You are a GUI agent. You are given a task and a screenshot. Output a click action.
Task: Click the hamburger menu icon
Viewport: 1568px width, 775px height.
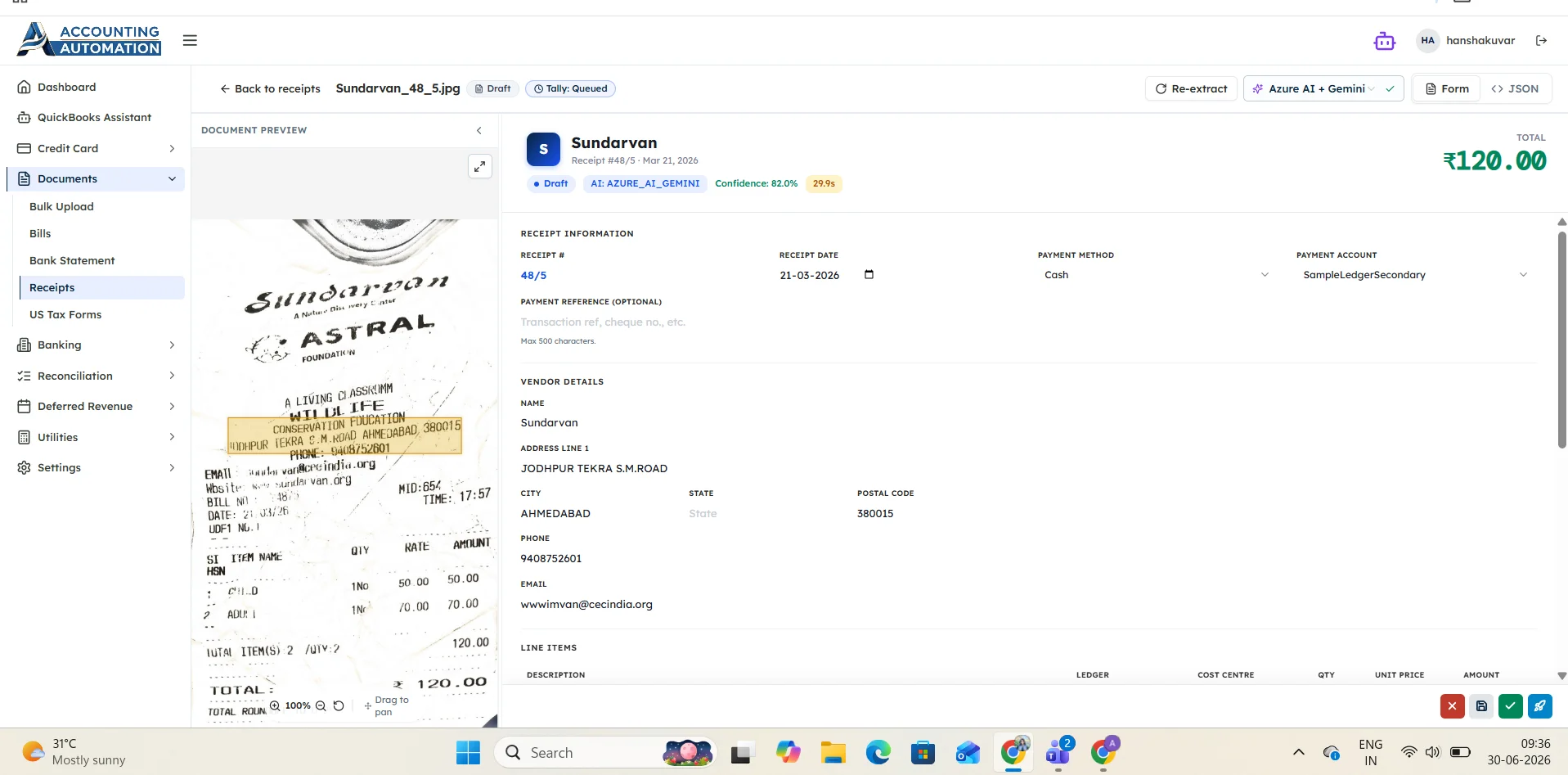click(x=190, y=40)
